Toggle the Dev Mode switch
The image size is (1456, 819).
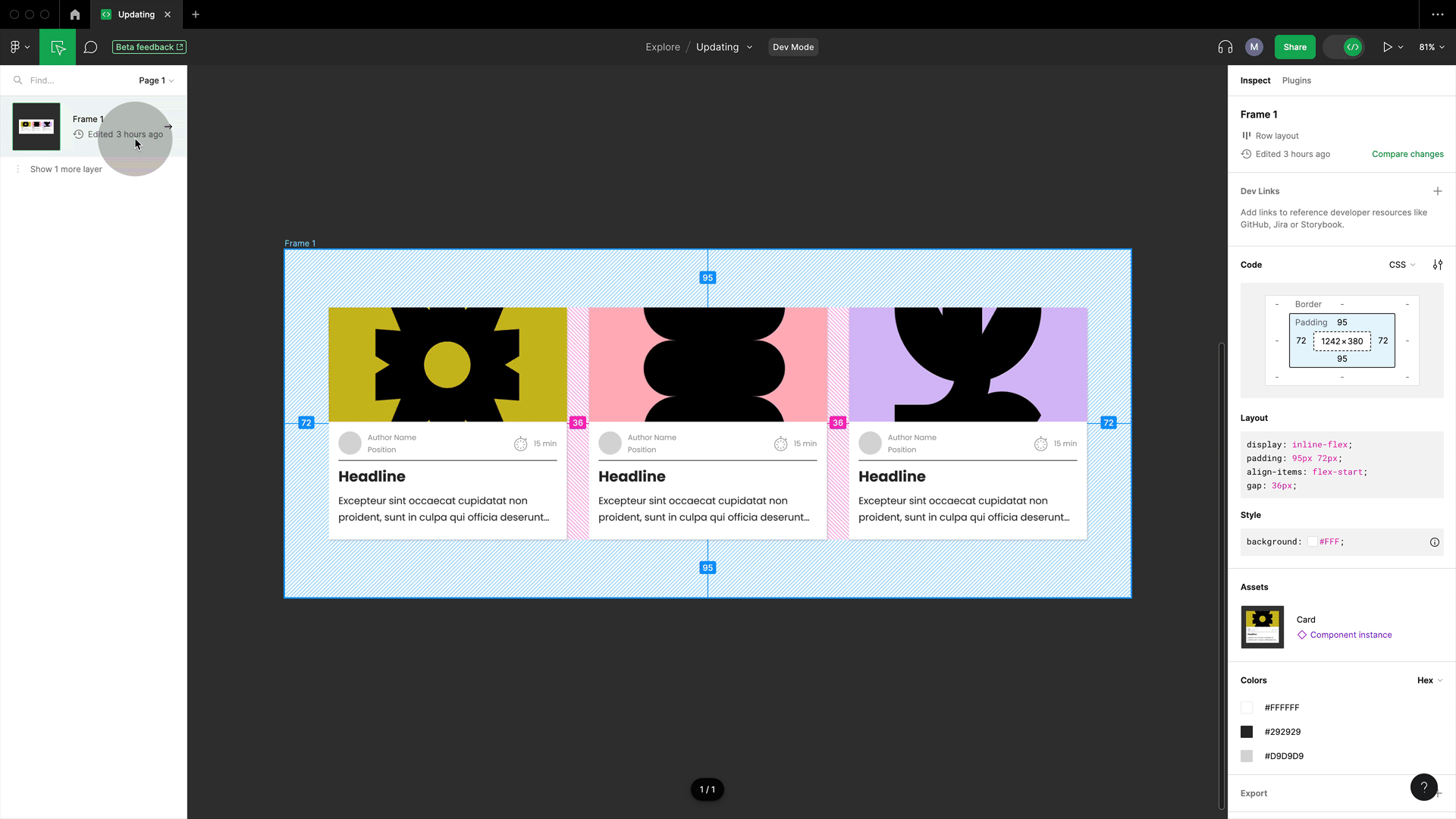click(x=1345, y=47)
